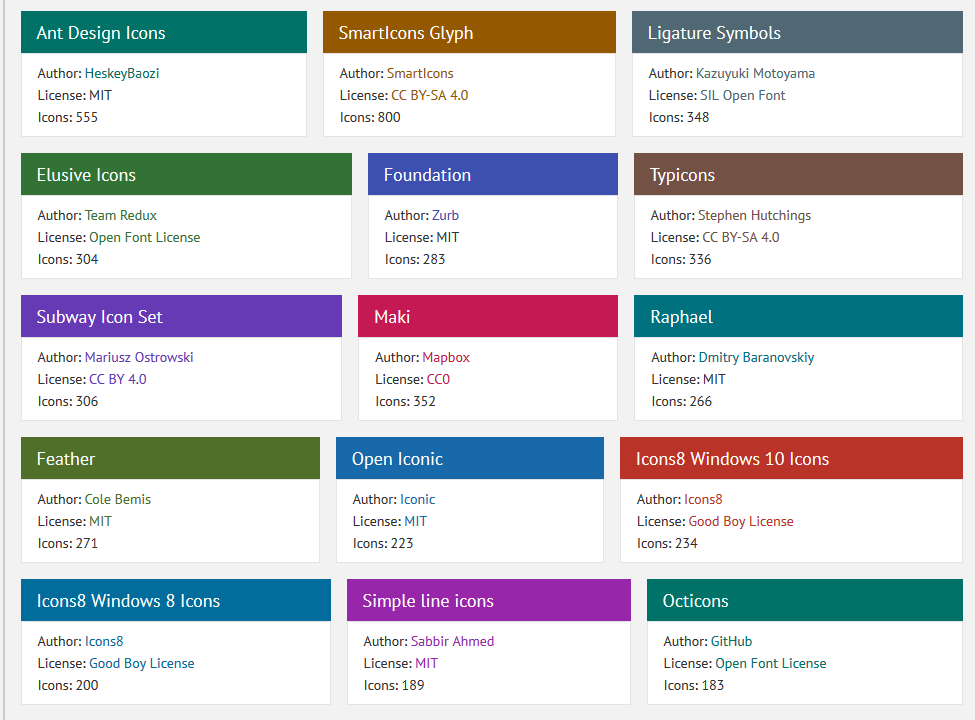Image resolution: width=975 pixels, height=720 pixels.
Task: Visit author Mariusz Ostrowski link
Action: (139, 357)
